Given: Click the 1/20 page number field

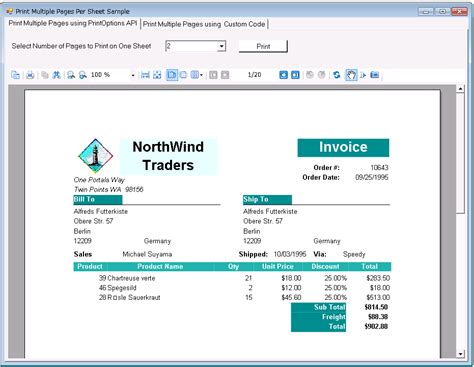Looking at the screenshot, I should coord(254,75).
